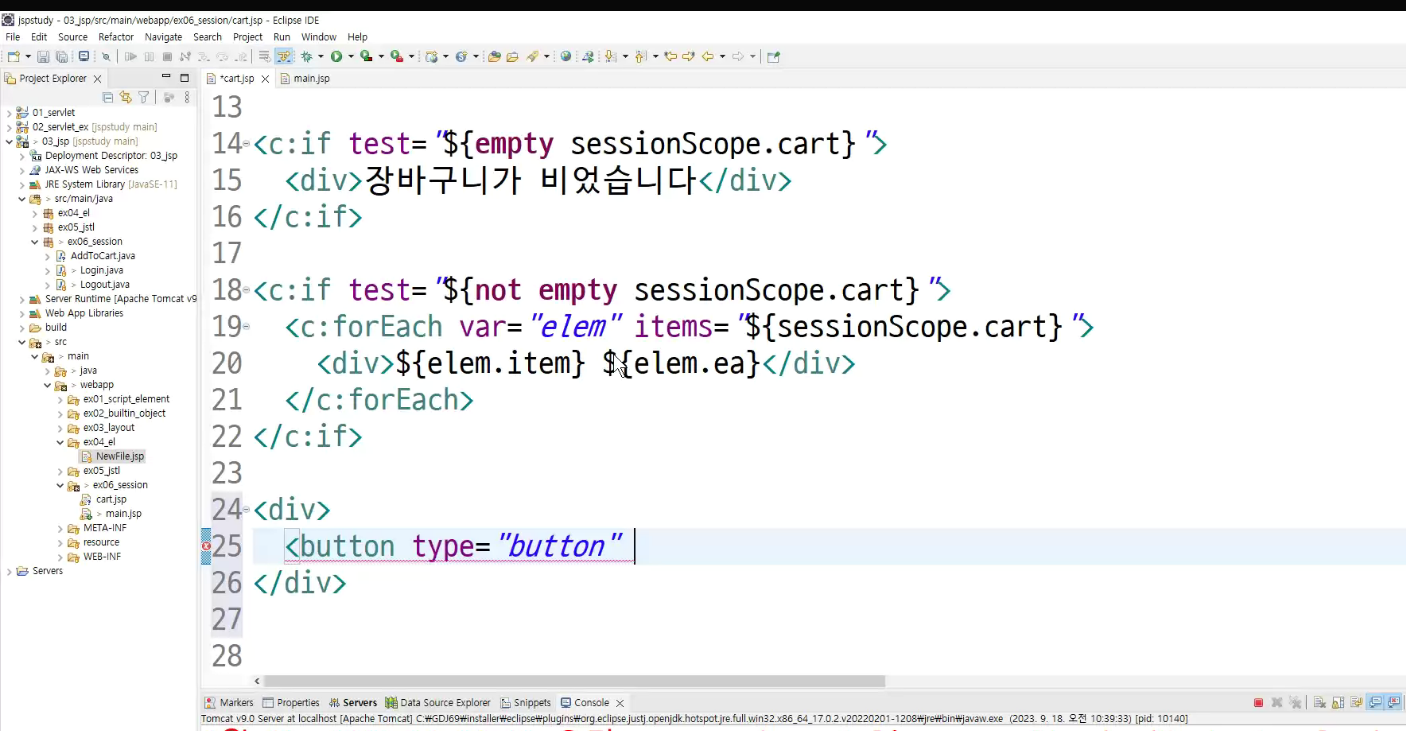Collapse the ex06_session webapp folder
The image size is (1406, 731).
click(x=61, y=485)
